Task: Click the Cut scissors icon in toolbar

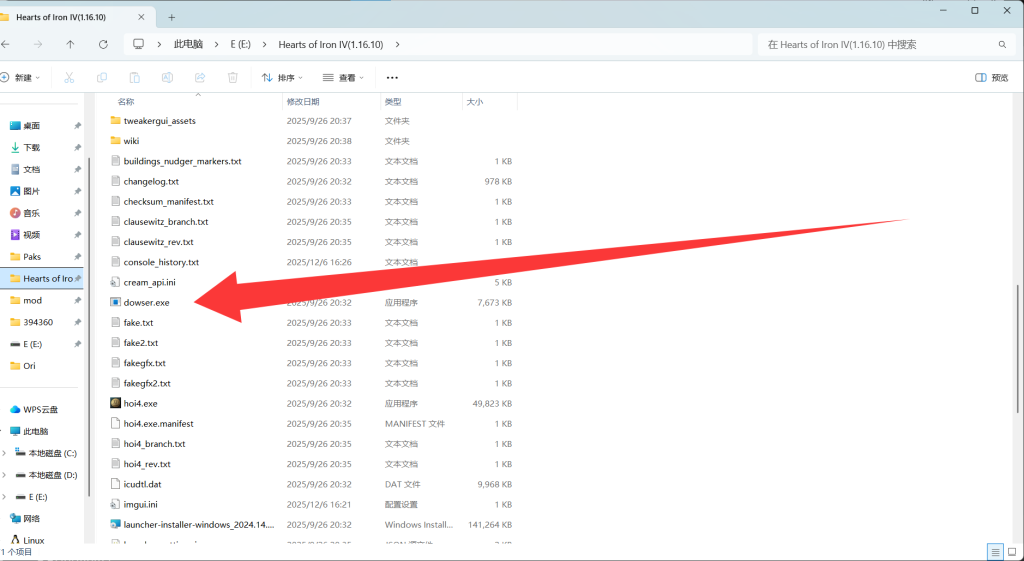Action: click(69, 77)
